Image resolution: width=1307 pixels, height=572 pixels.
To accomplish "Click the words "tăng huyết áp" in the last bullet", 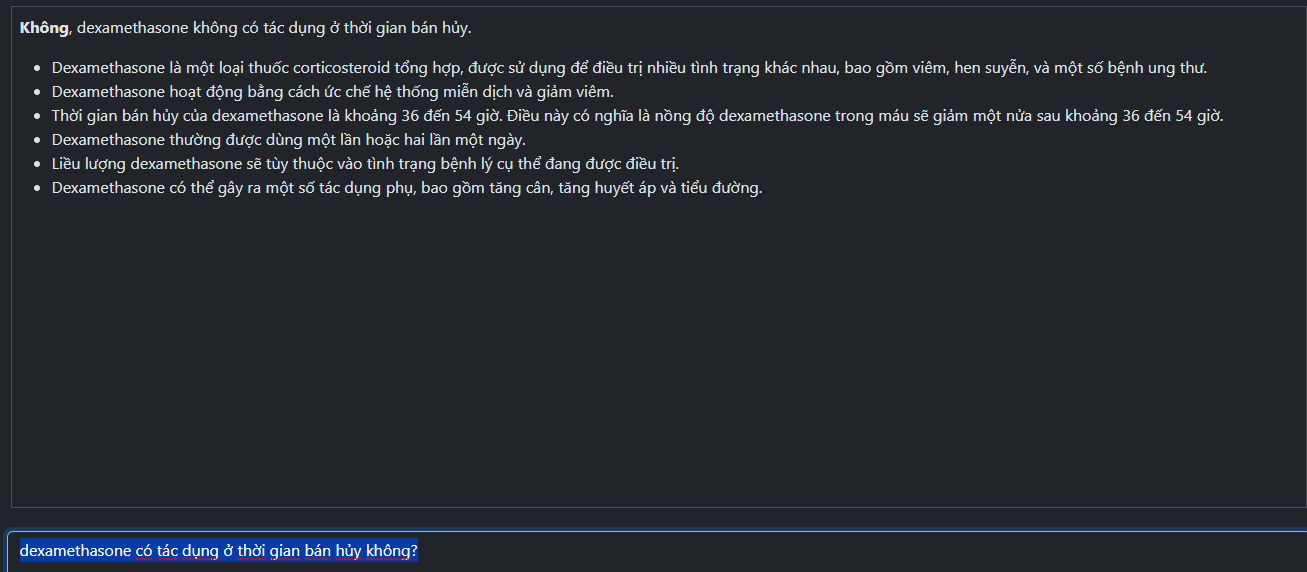I will (x=608, y=188).
